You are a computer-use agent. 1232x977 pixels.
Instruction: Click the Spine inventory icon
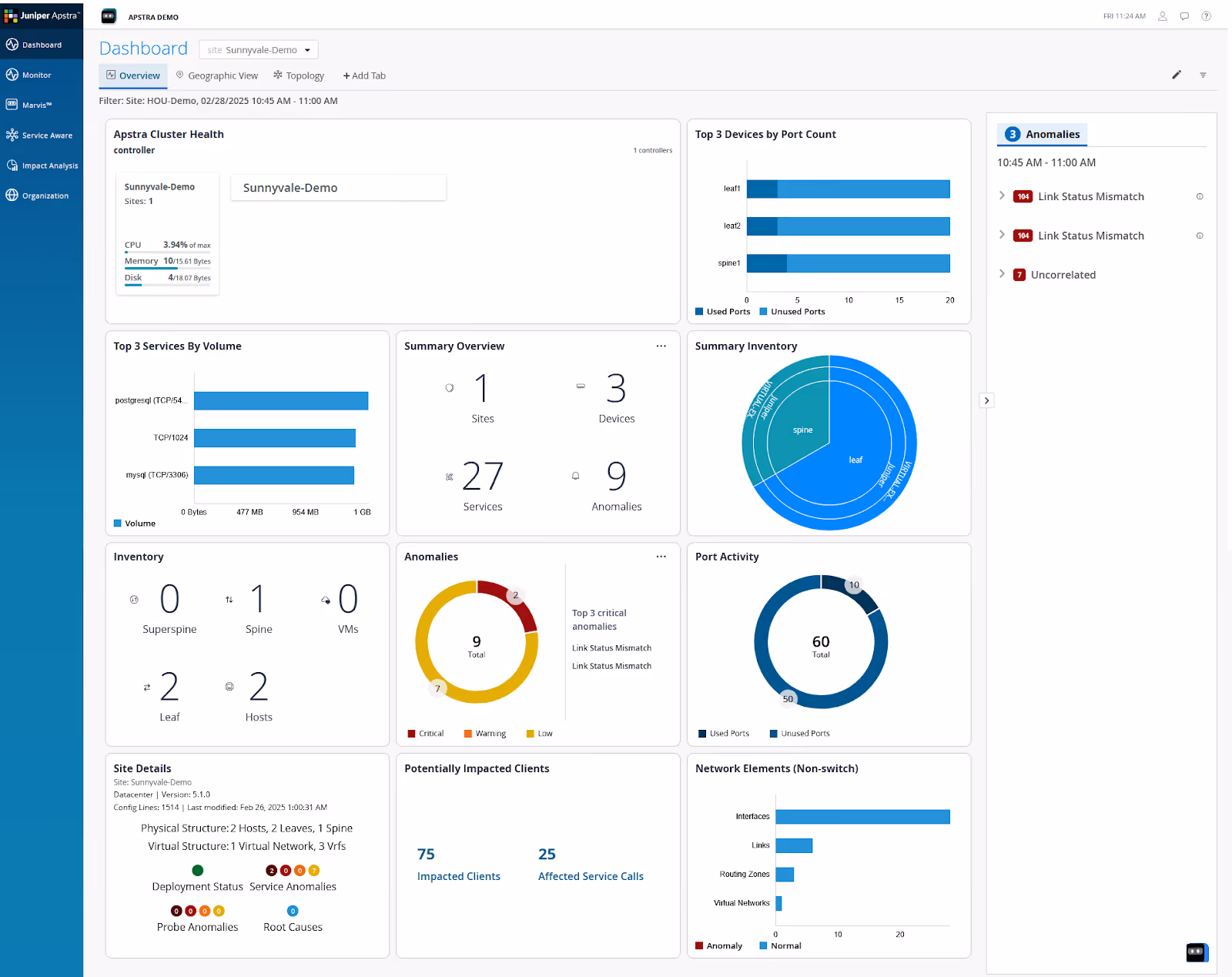pos(229,599)
